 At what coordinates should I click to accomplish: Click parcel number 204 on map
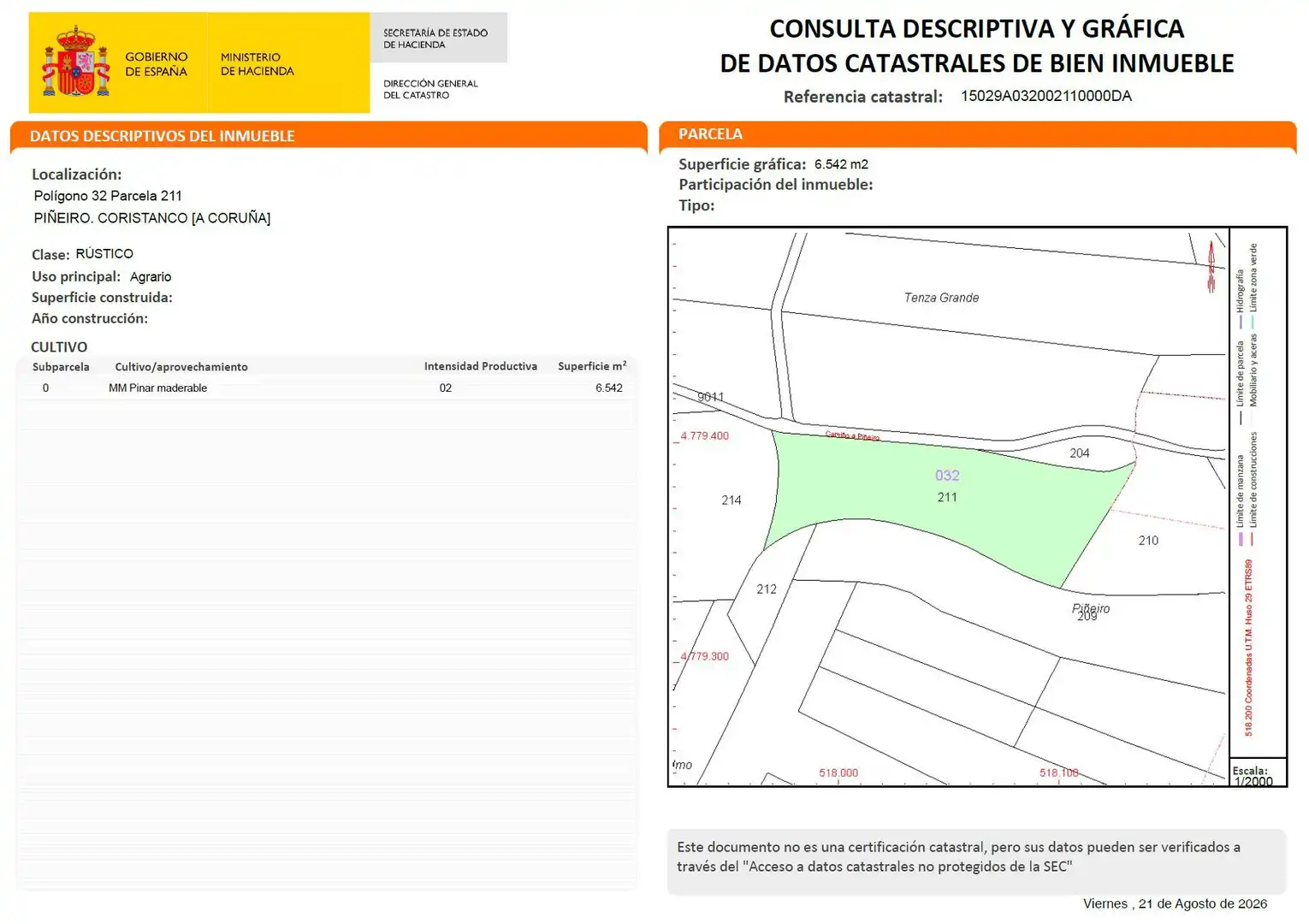[x=1080, y=453]
